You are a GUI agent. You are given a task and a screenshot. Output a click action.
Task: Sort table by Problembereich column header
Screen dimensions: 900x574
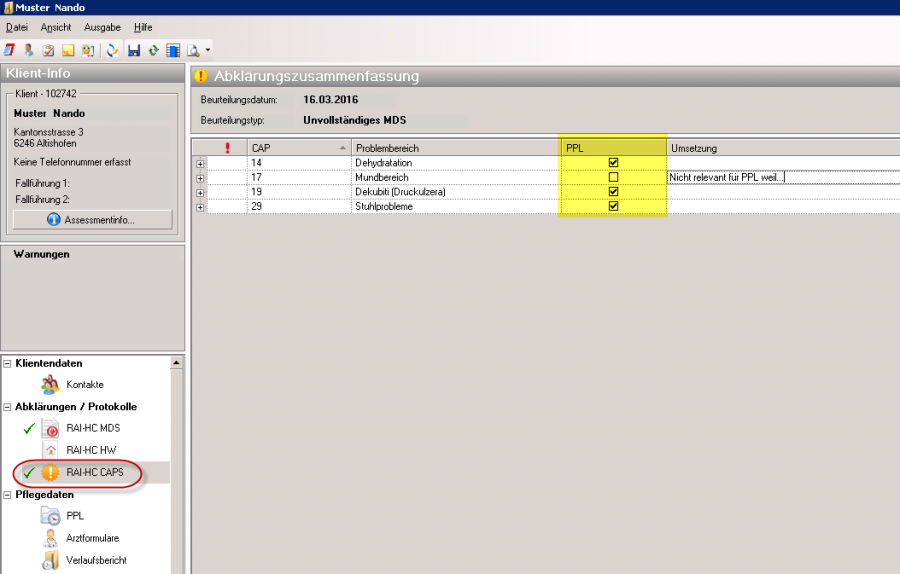454,148
